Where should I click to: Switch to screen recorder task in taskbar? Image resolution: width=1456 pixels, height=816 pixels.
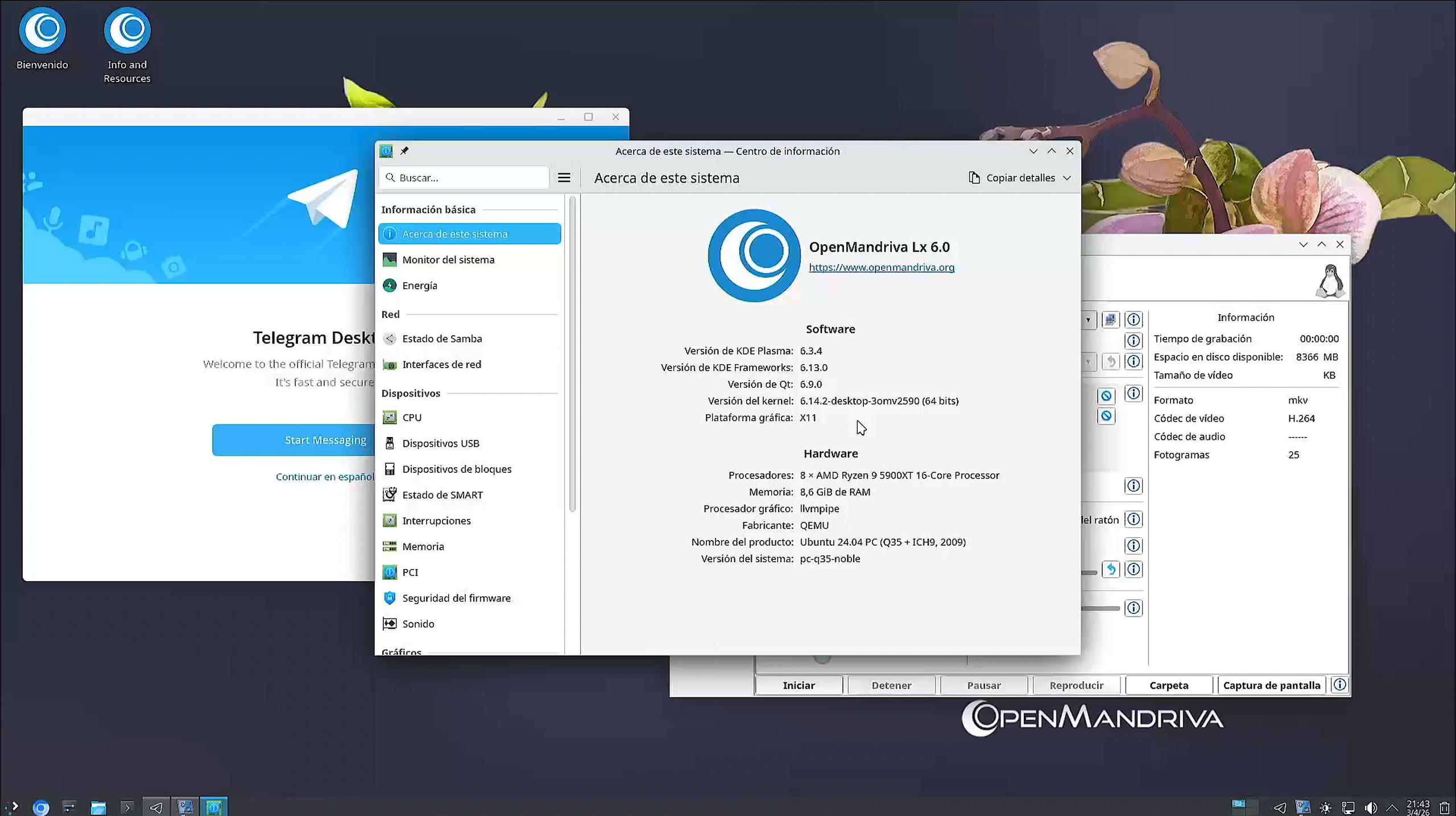pyautogui.click(x=185, y=806)
